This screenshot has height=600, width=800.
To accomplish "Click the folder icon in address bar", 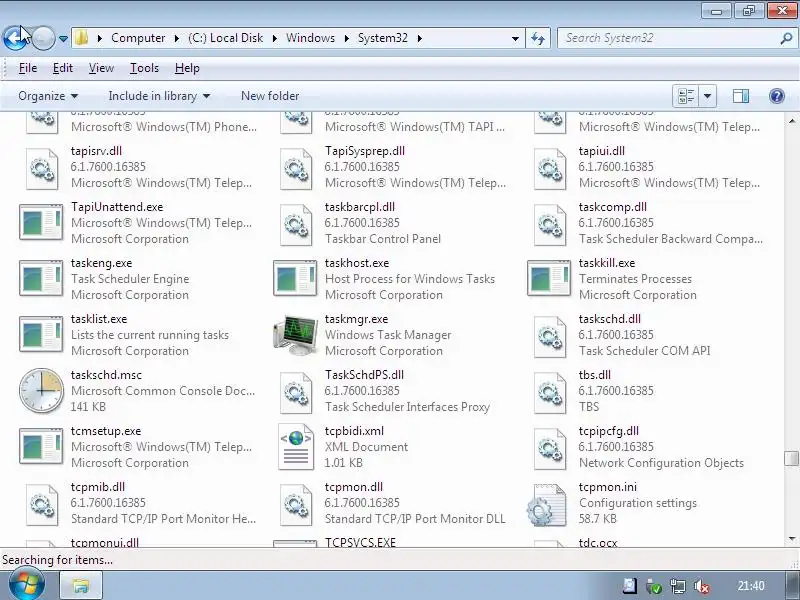I will (x=81, y=38).
